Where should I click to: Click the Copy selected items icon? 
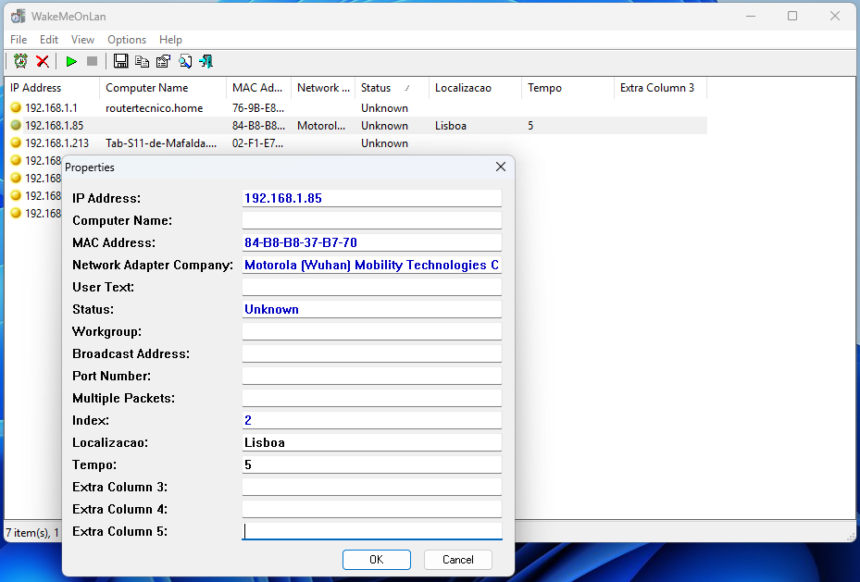[x=141, y=61]
